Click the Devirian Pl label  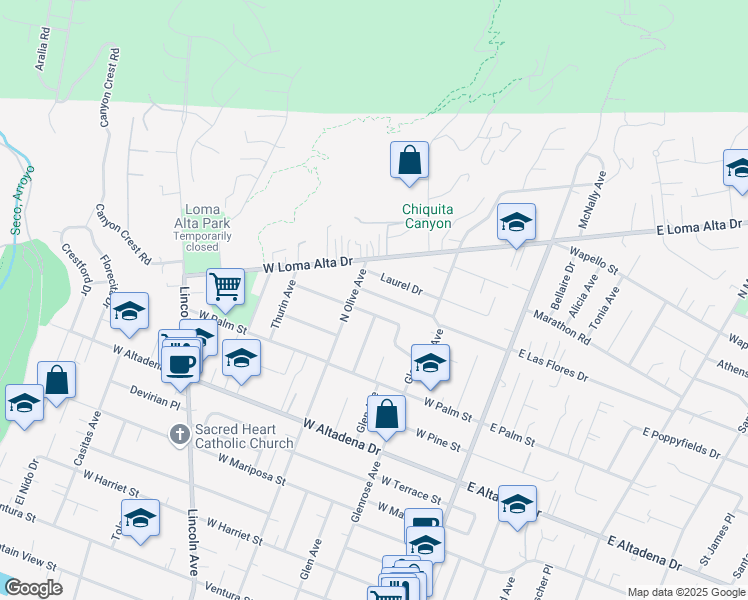point(155,397)
